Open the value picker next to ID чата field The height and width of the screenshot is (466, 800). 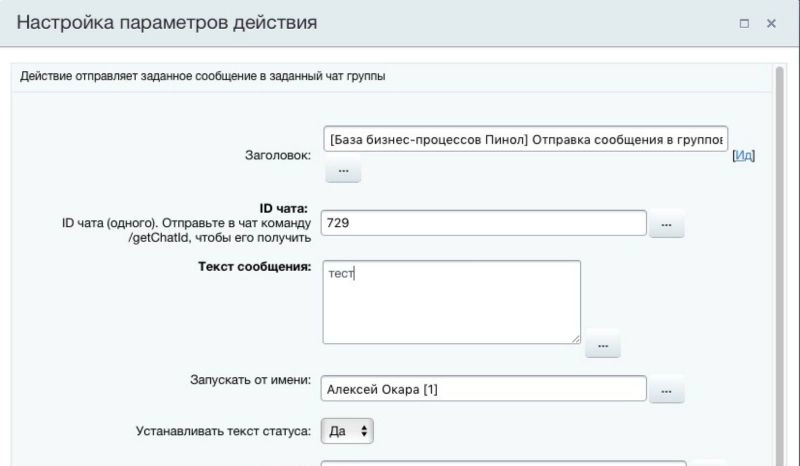[666, 225]
